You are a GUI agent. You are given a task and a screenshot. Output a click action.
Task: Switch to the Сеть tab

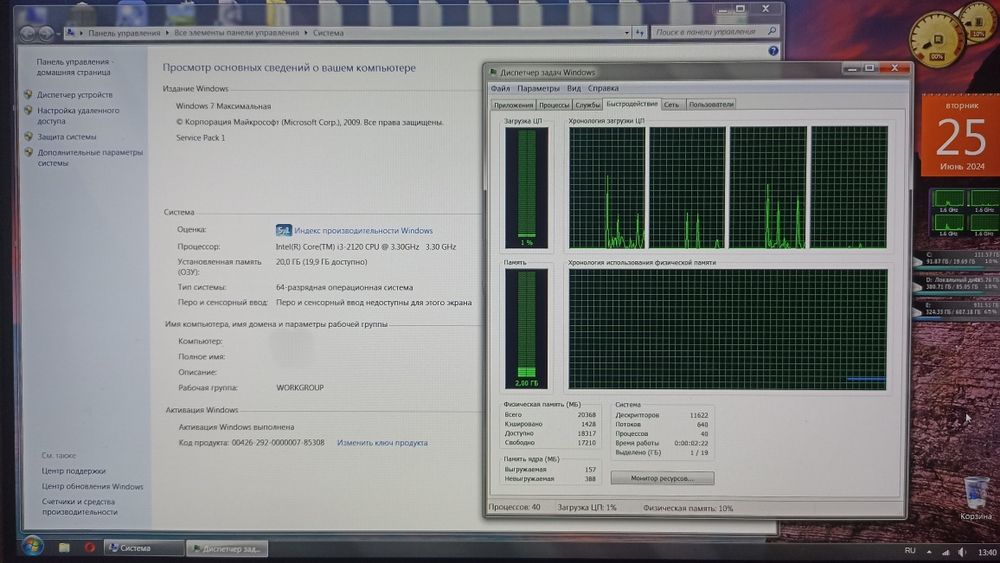tap(672, 105)
